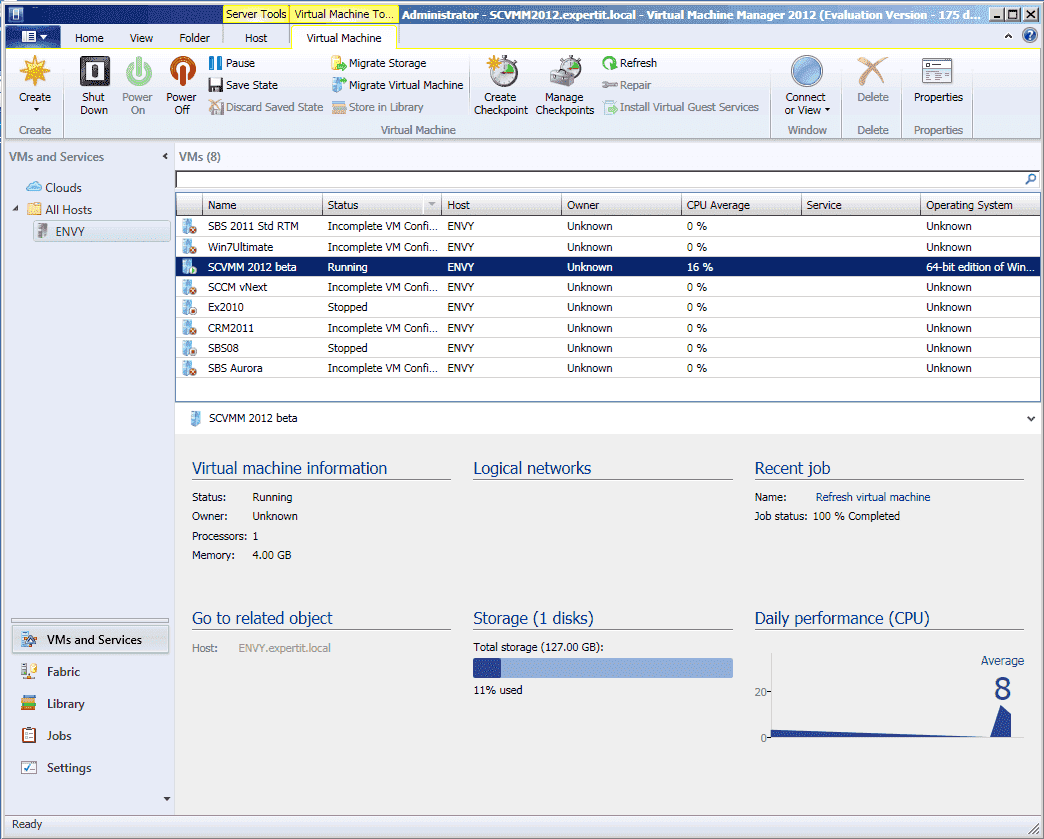Screen dimensions: 1044x839
Task: Open the help question mark icon
Action: click(x=1029, y=36)
